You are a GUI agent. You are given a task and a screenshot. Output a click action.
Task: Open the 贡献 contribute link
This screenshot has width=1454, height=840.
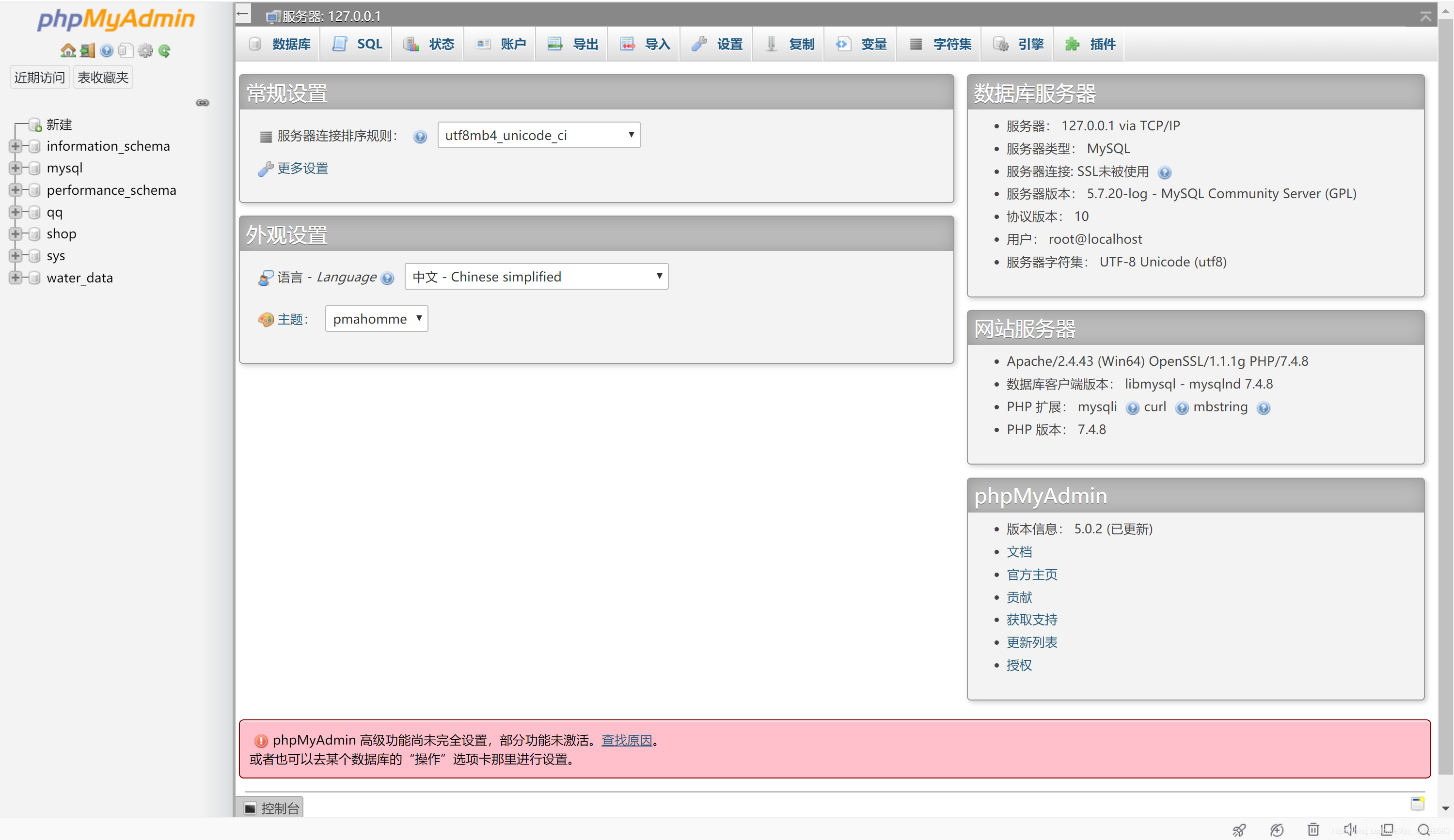[1019, 597]
